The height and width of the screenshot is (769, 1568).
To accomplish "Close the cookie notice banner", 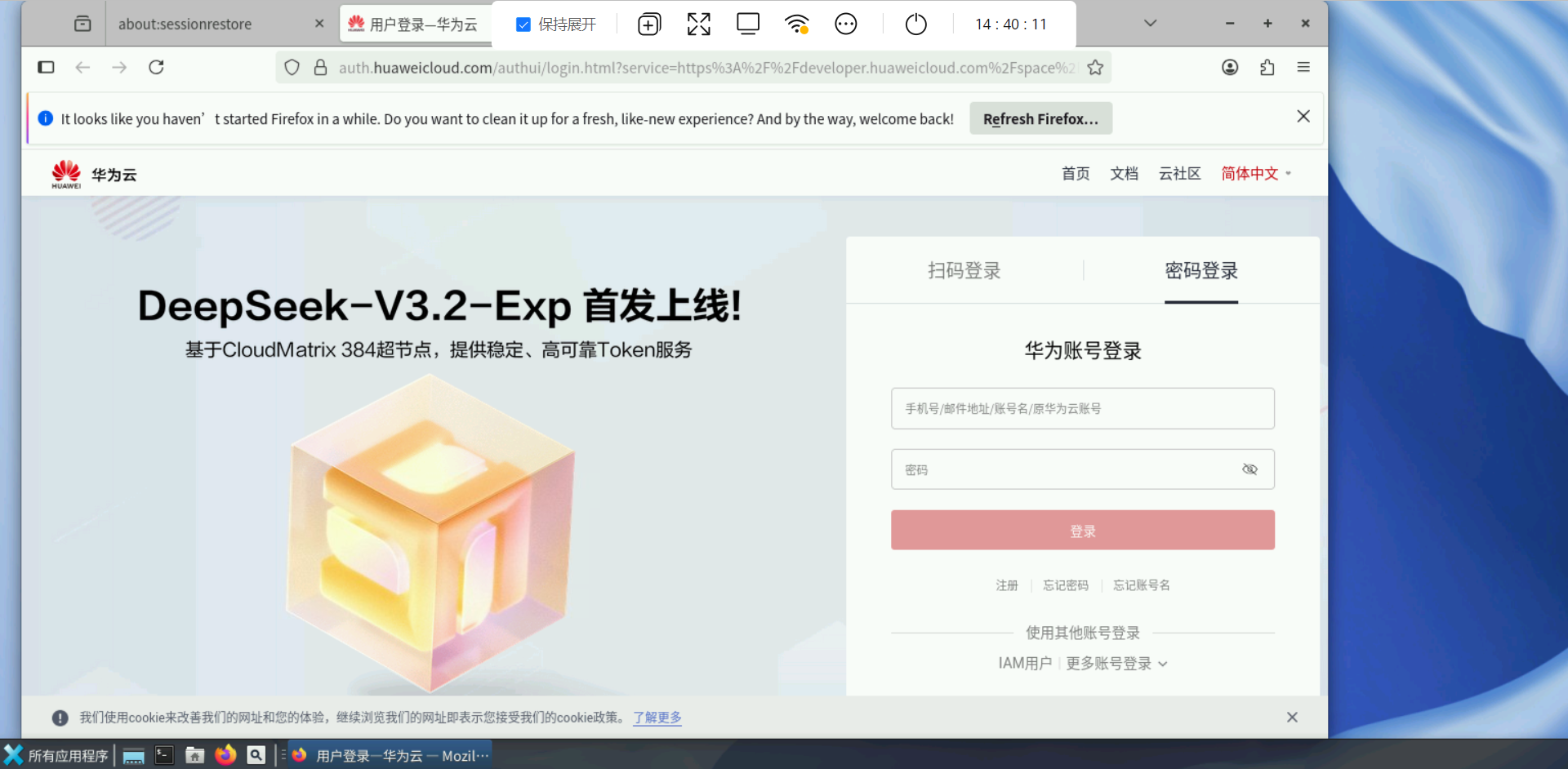I will (1292, 718).
